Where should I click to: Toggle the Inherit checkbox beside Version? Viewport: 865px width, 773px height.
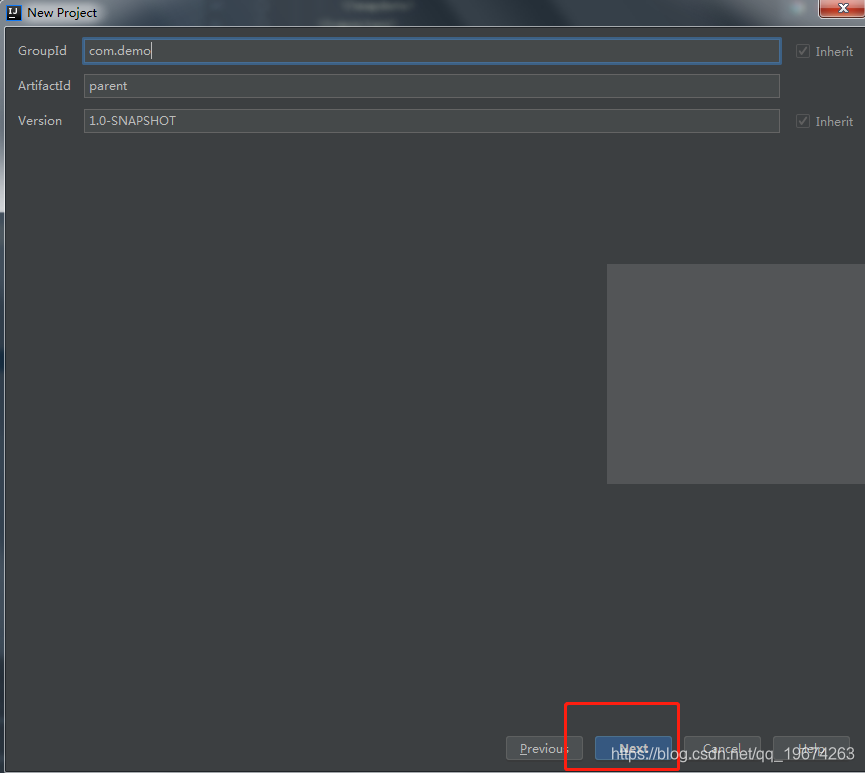click(x=803, y=121)
